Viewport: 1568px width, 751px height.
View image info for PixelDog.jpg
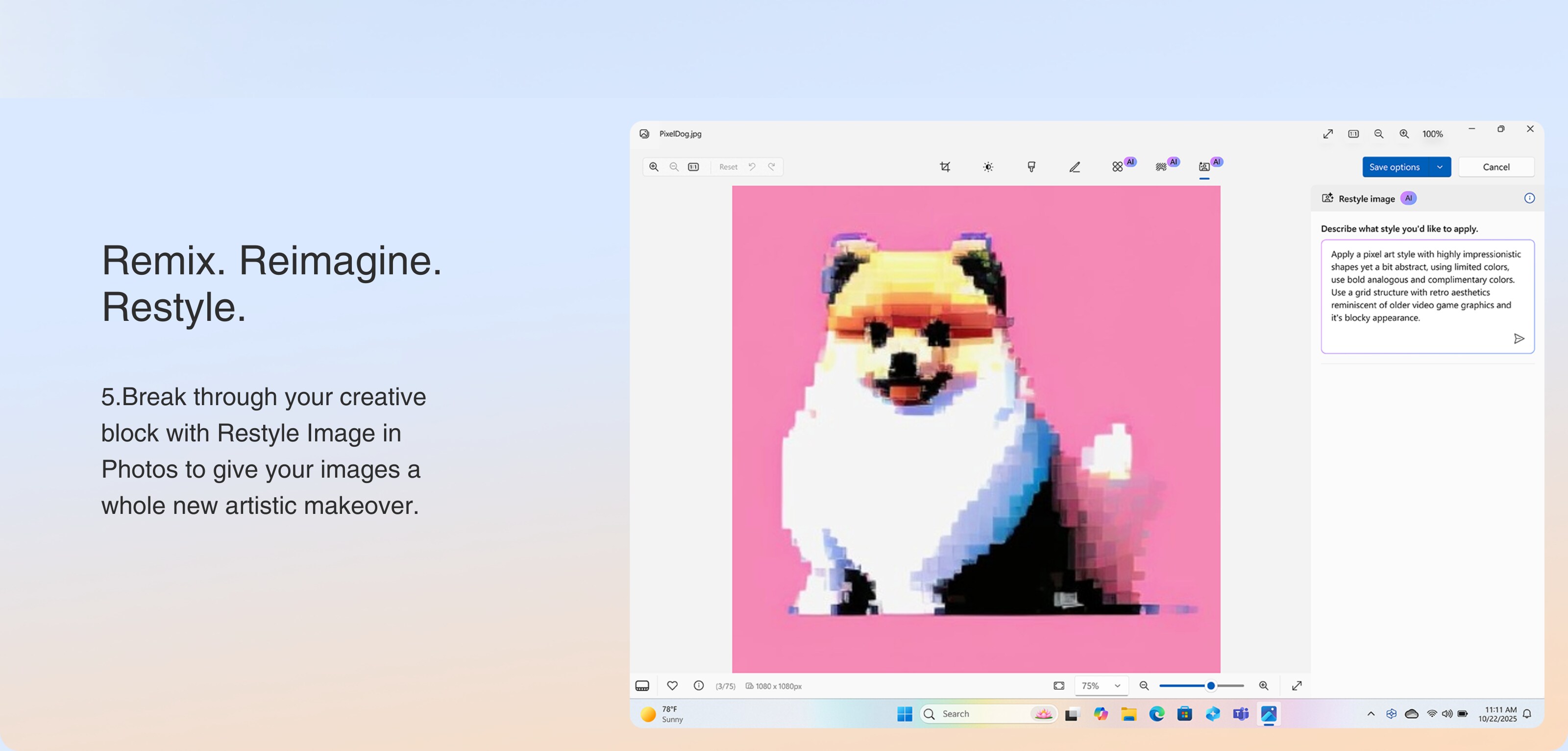(x=698, y=686)
